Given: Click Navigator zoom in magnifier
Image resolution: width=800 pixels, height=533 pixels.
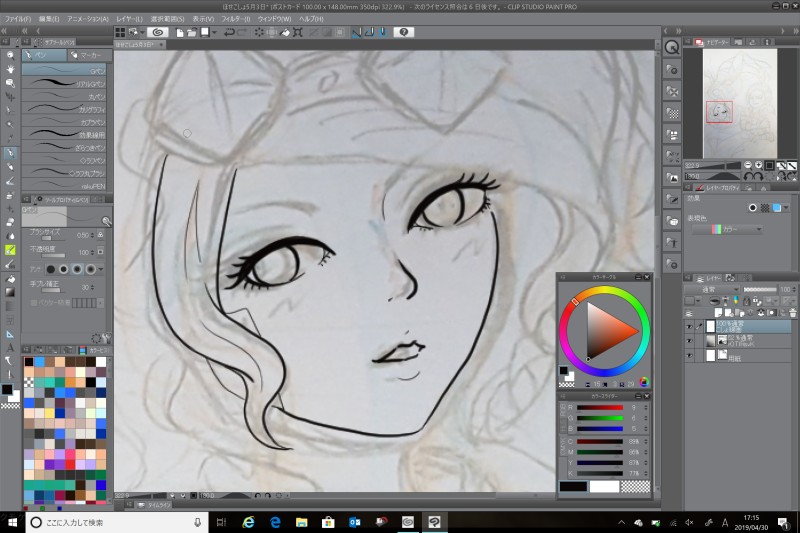Looking at the screenshot, I should pyautogui.click(x=759, y=165).
